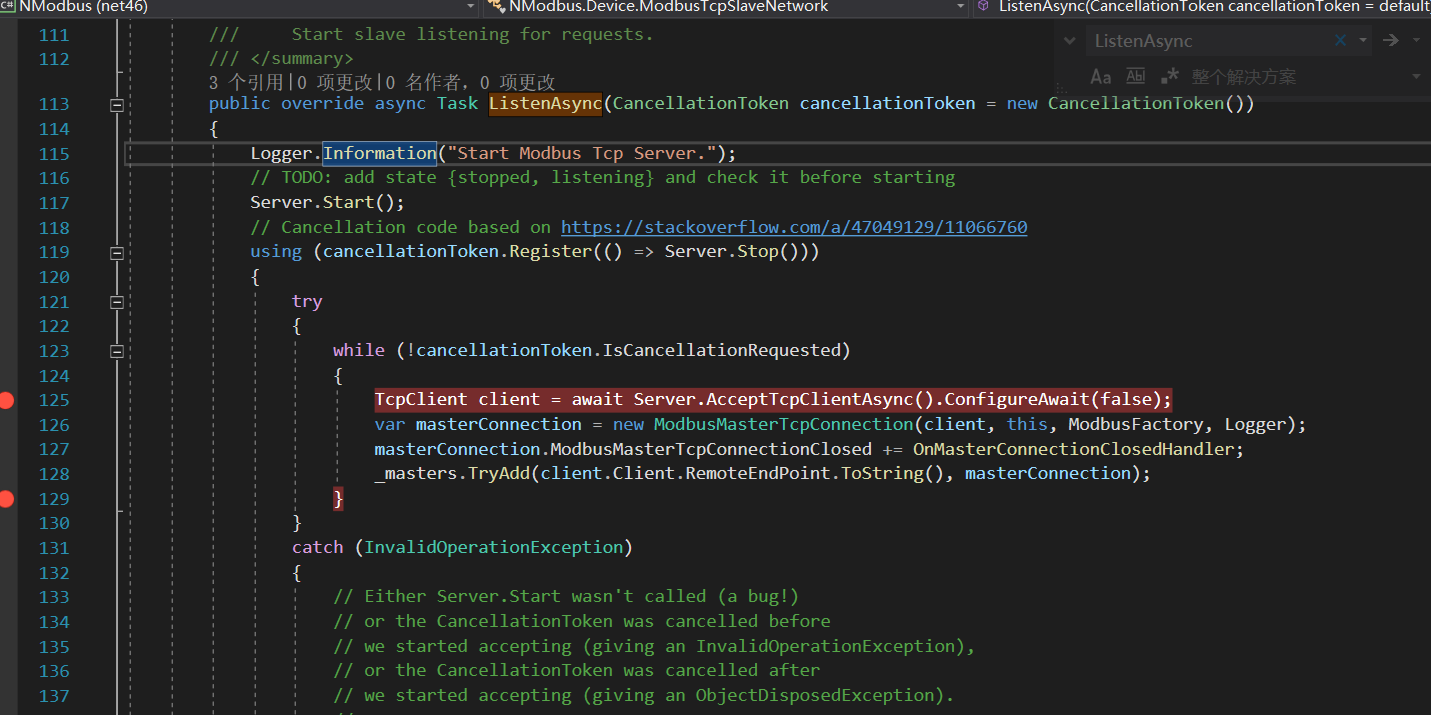Click the highlighted ListenAsync method name
This screenshot has height=715, width=1431.
tap(545, 104)
